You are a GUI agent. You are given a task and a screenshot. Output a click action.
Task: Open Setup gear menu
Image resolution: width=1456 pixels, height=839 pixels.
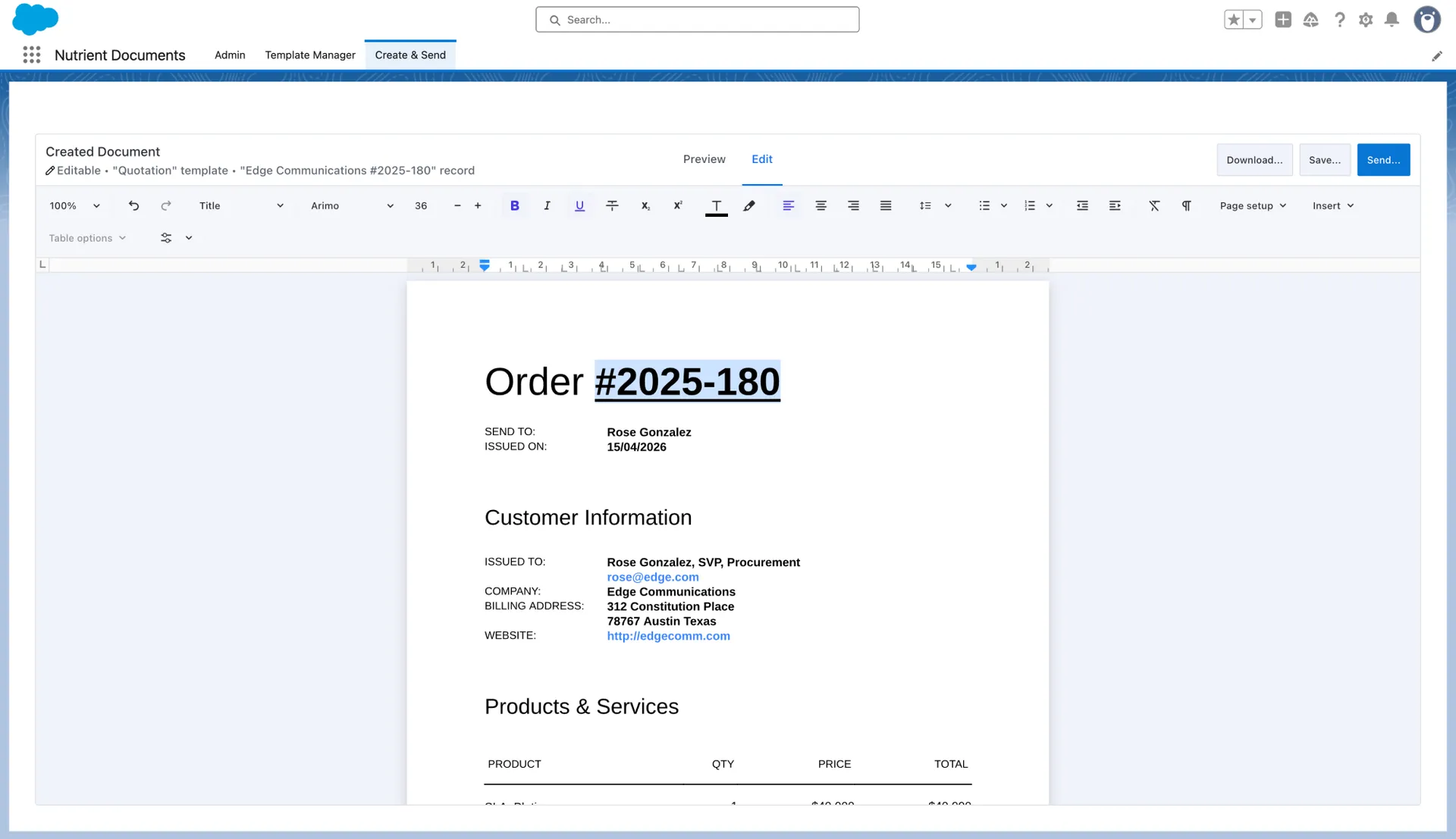(x=1366, y=20)
